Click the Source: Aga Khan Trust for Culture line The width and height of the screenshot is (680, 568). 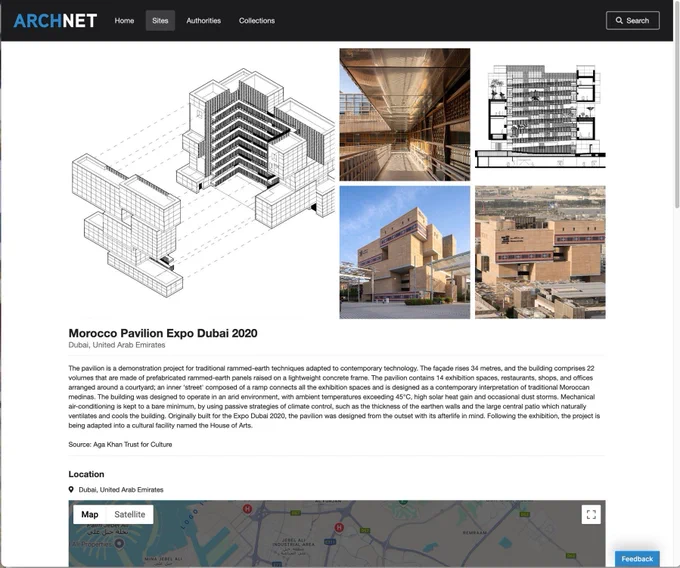[x=120, y=444]
